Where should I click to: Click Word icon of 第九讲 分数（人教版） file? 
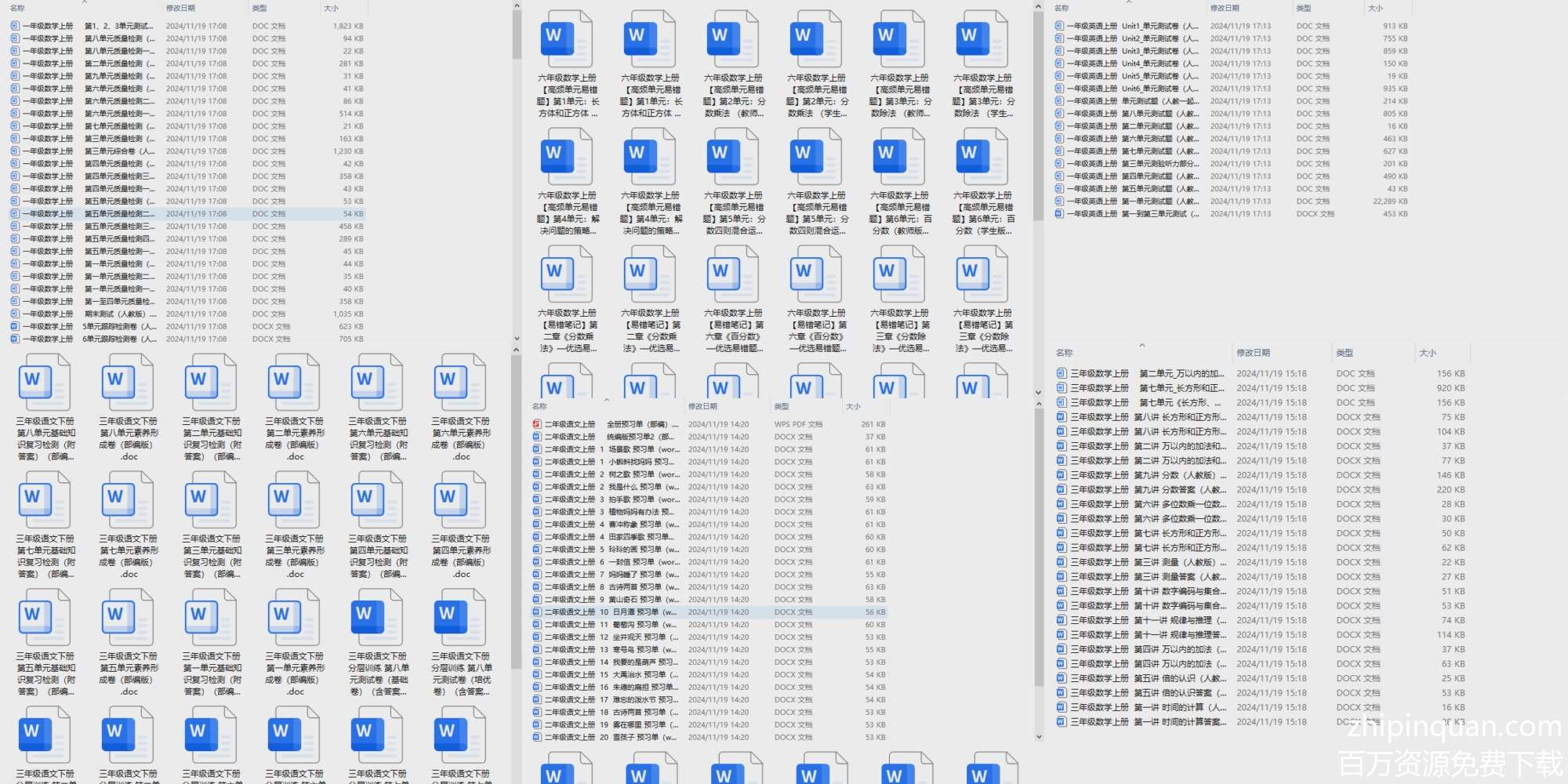1062,475
